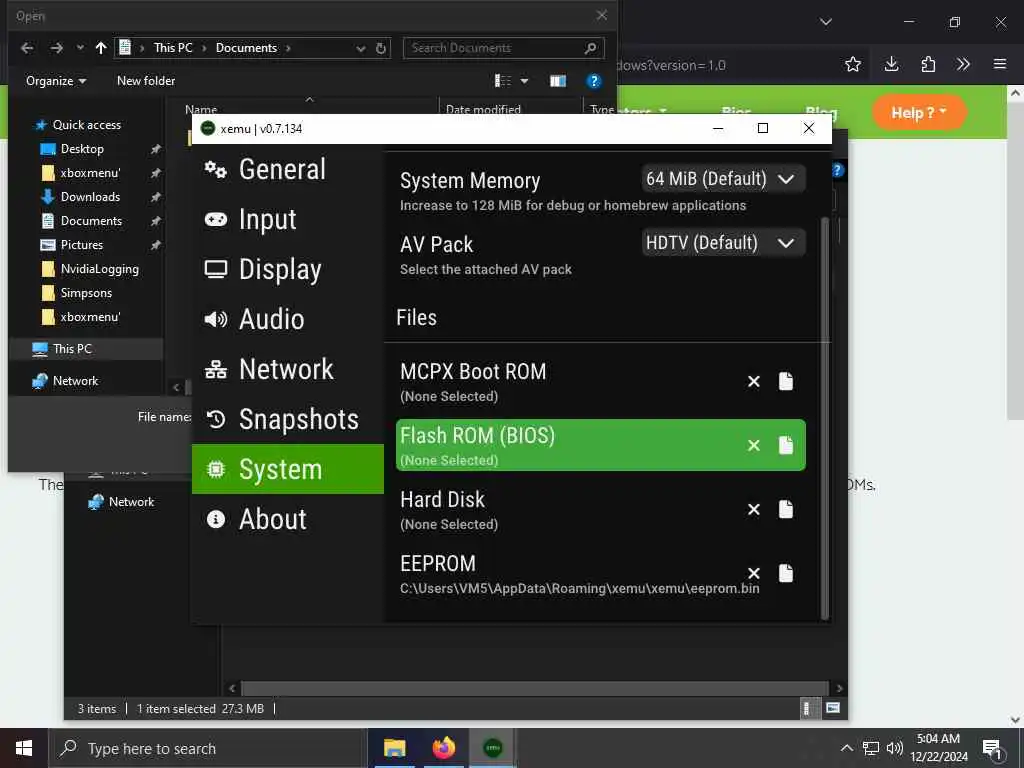Create a New folder in Open dialog
Viewport: 1024px width, 768px height.
tap(146, 81)
